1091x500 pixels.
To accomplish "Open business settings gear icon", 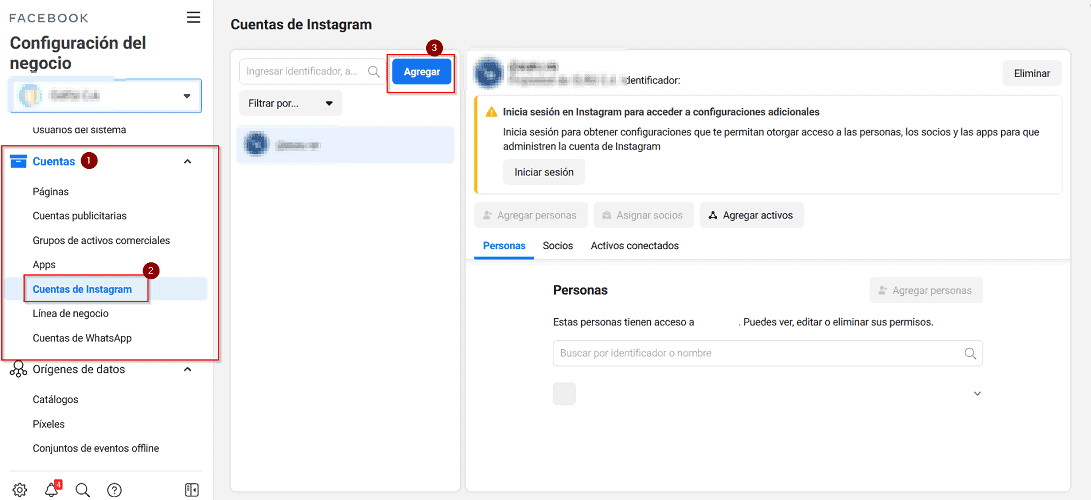I will 19,490.
